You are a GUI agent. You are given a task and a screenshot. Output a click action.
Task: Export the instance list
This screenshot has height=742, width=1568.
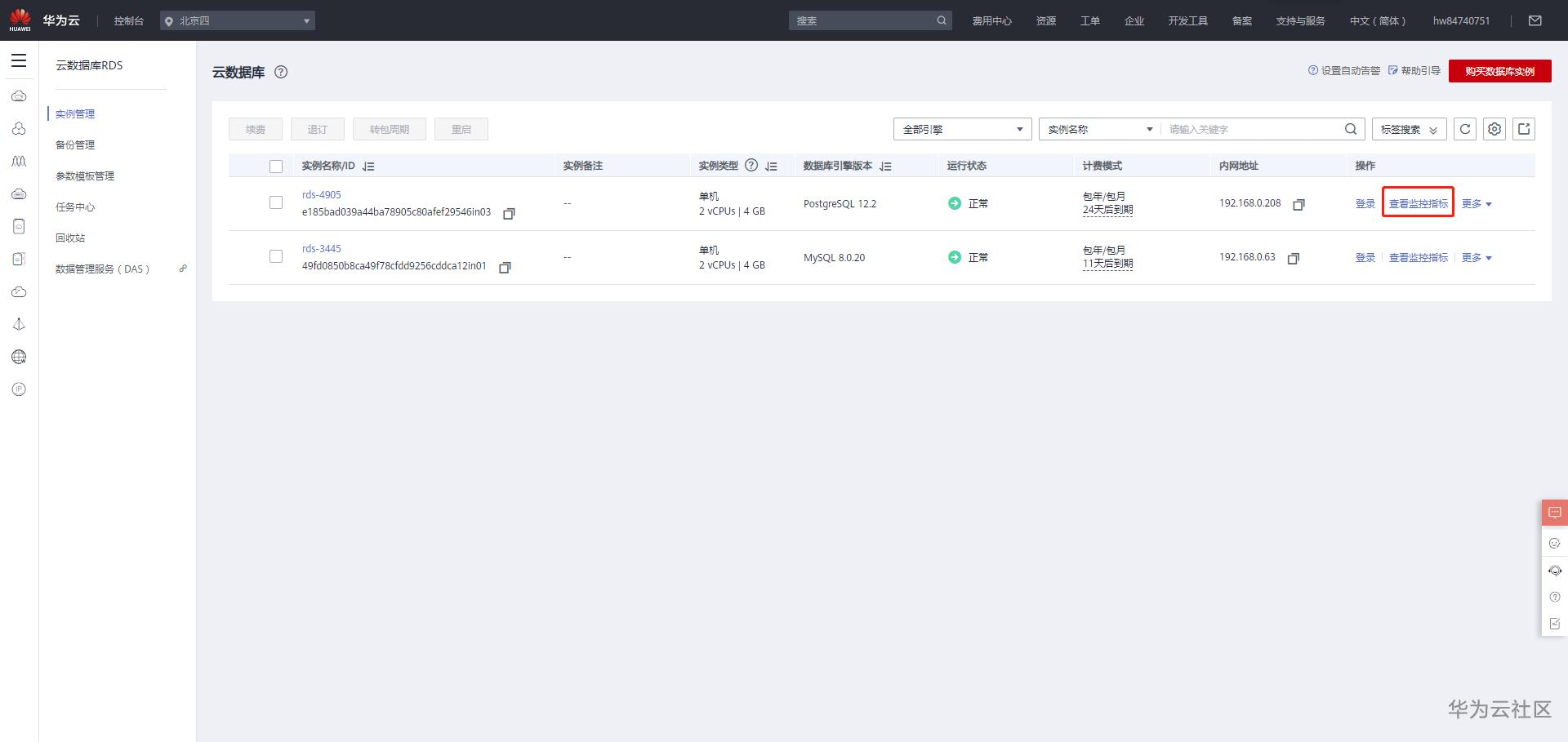click(x=1524, y=129)
